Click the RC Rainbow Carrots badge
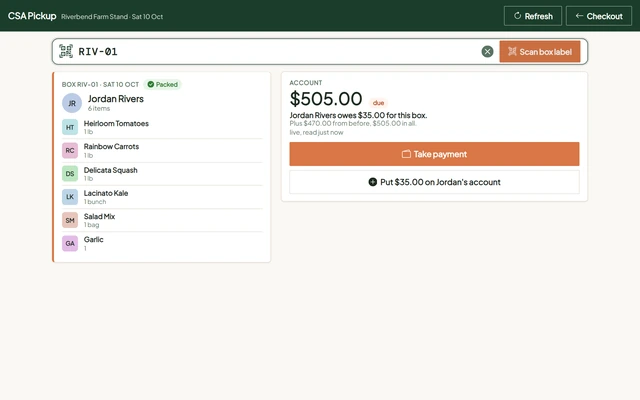The image size is (640, 400). click(70, 151)
